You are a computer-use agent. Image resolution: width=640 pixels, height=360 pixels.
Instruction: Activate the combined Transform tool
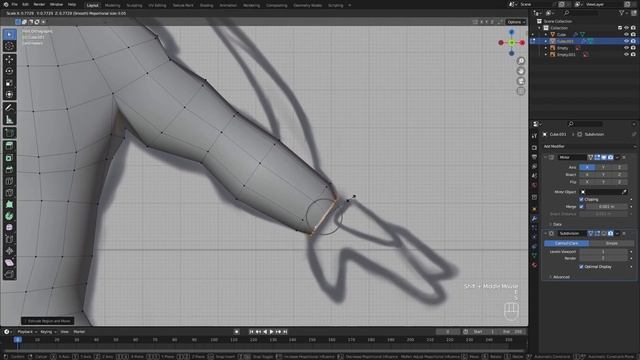(9, 95)
